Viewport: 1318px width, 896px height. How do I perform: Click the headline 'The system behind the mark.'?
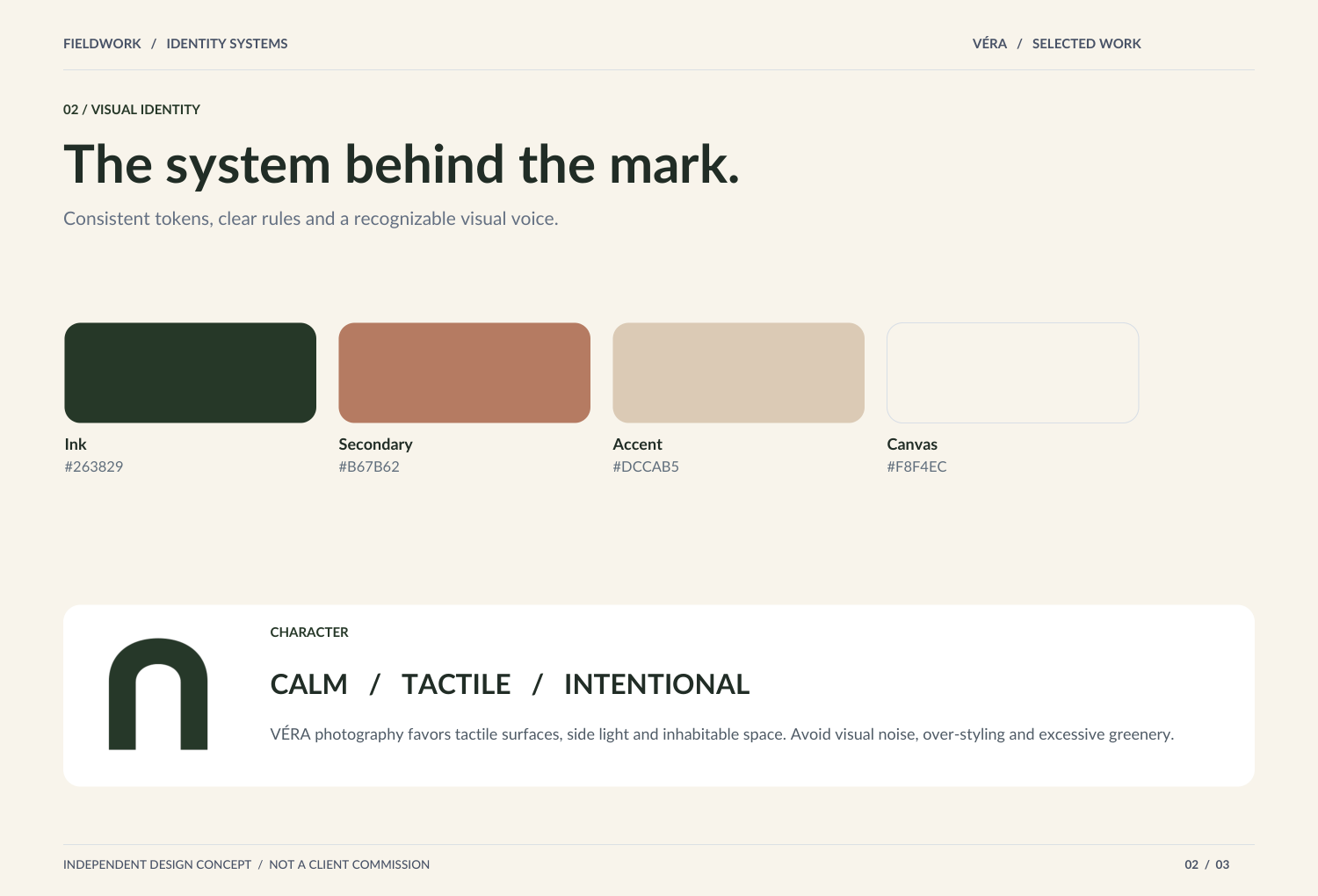coord(402,164)
